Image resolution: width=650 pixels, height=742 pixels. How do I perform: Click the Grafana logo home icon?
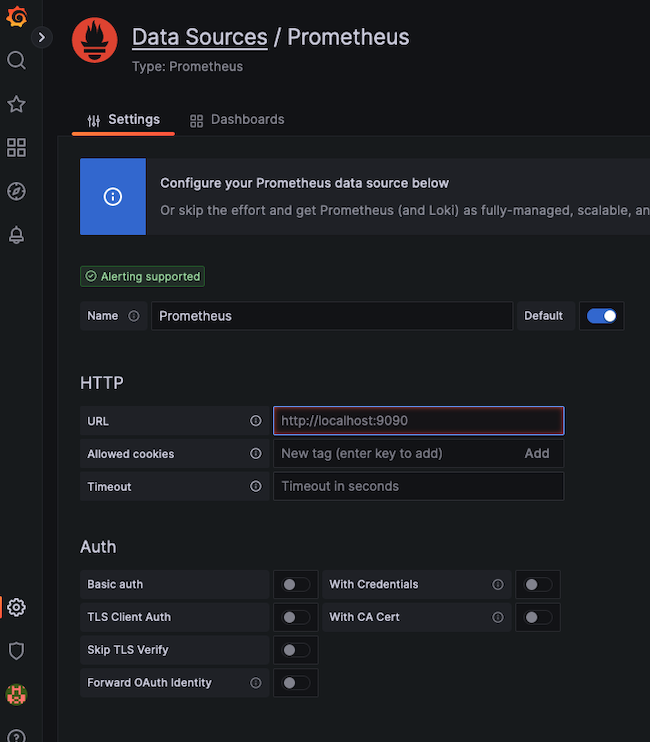[x=16, y=17]
